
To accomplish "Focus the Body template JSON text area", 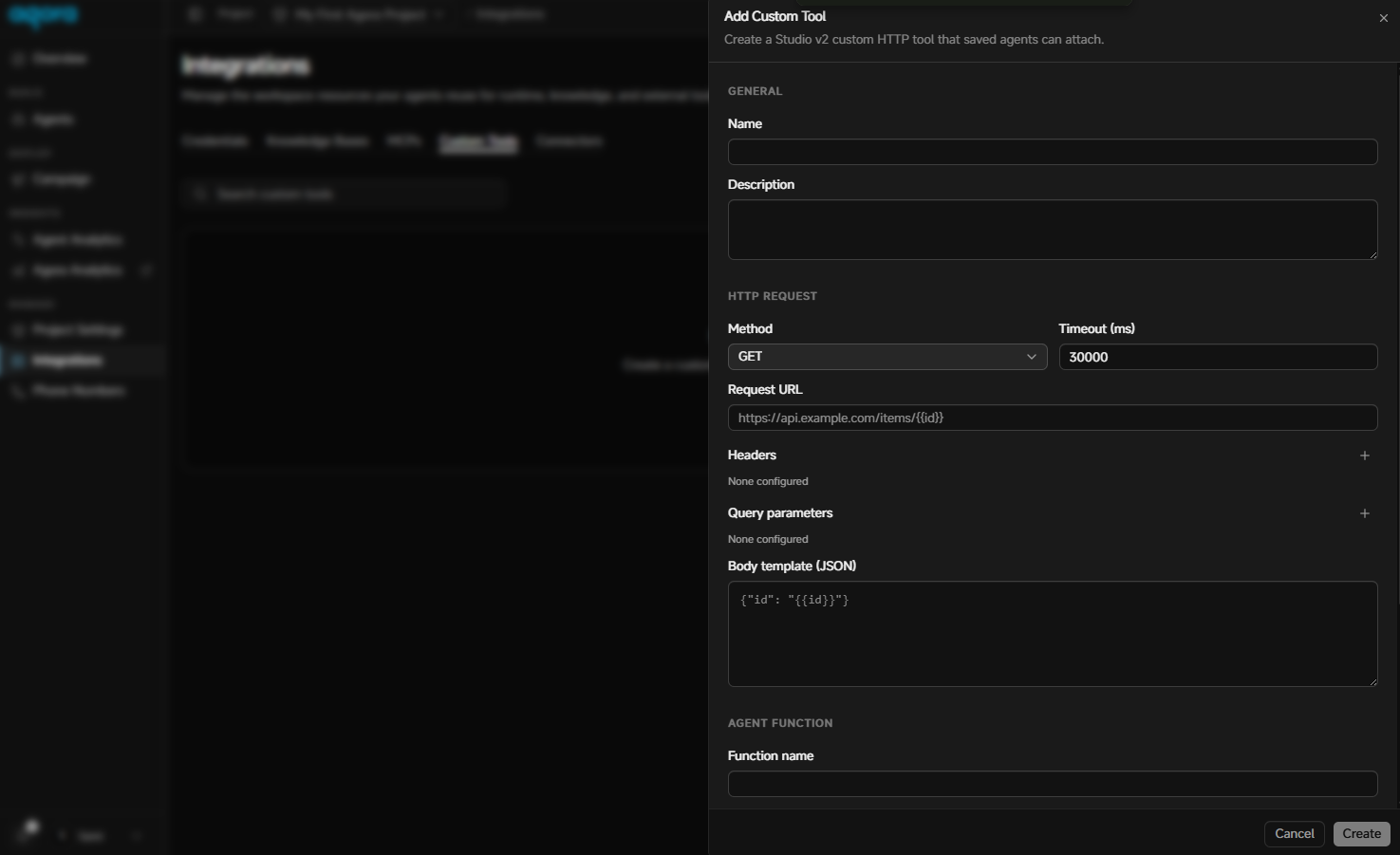I will (x=1053, y=634).
